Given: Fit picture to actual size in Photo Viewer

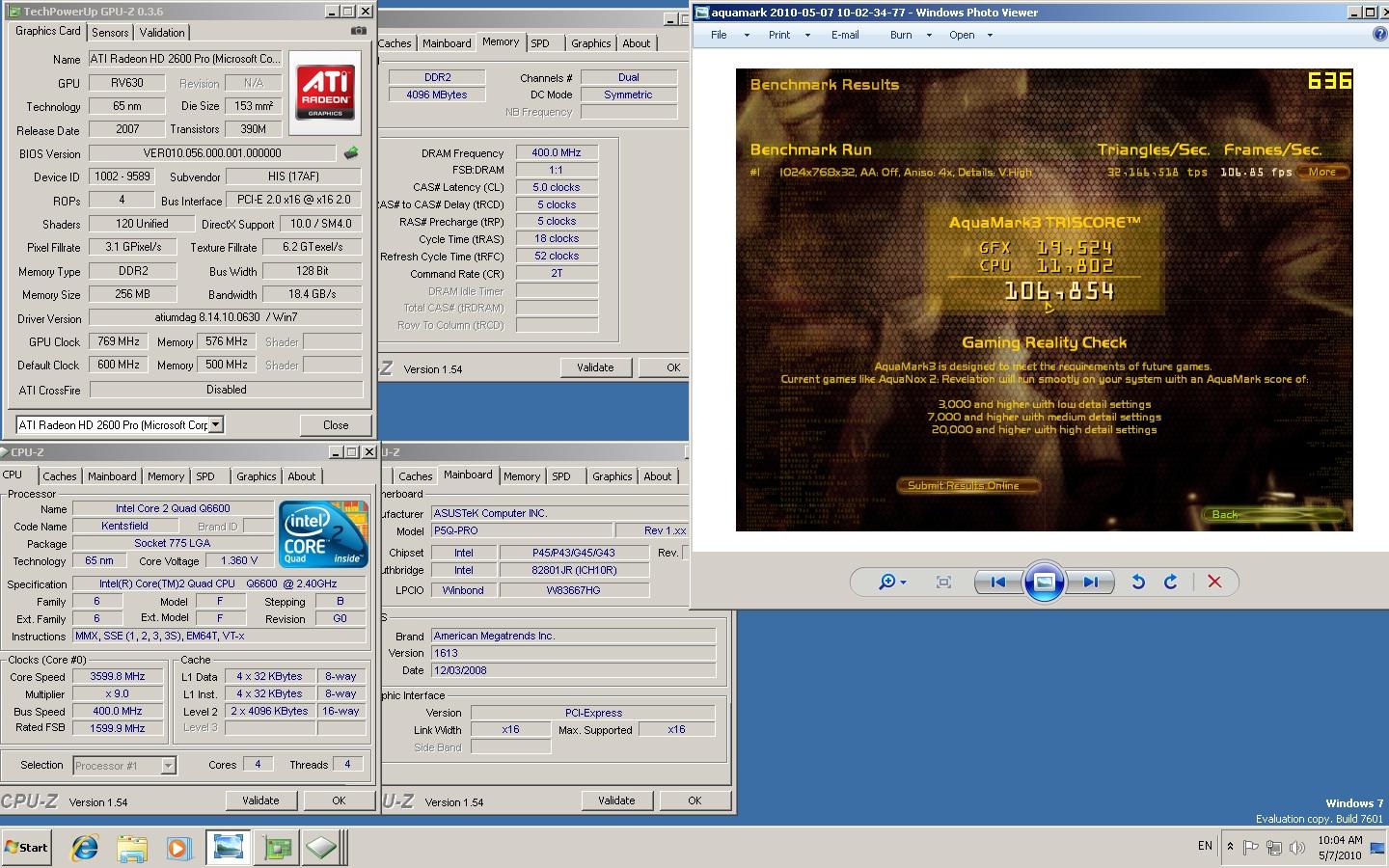Looking at the screenshot, I should 943,582.
